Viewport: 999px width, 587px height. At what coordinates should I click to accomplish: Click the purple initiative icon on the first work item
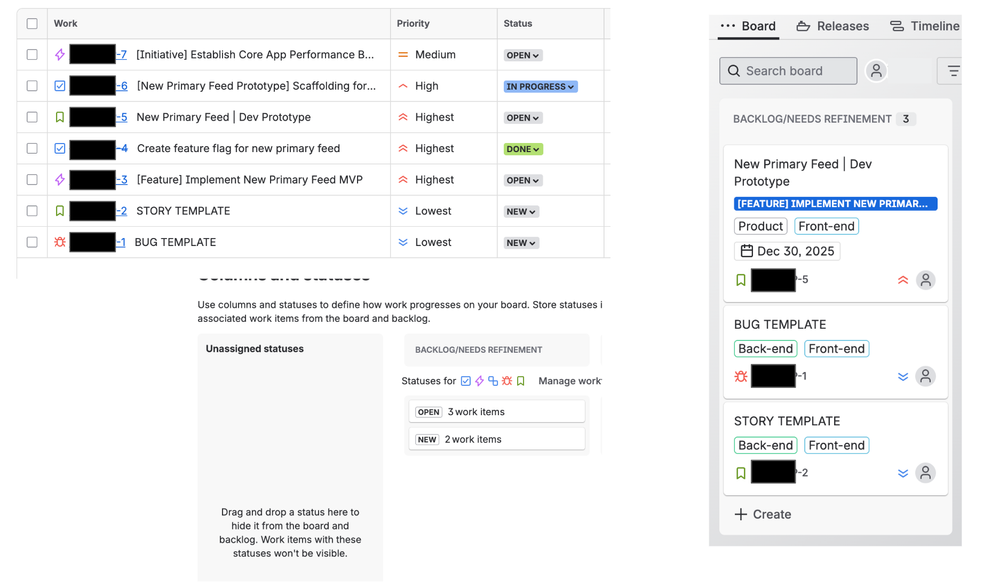(60, 54)
